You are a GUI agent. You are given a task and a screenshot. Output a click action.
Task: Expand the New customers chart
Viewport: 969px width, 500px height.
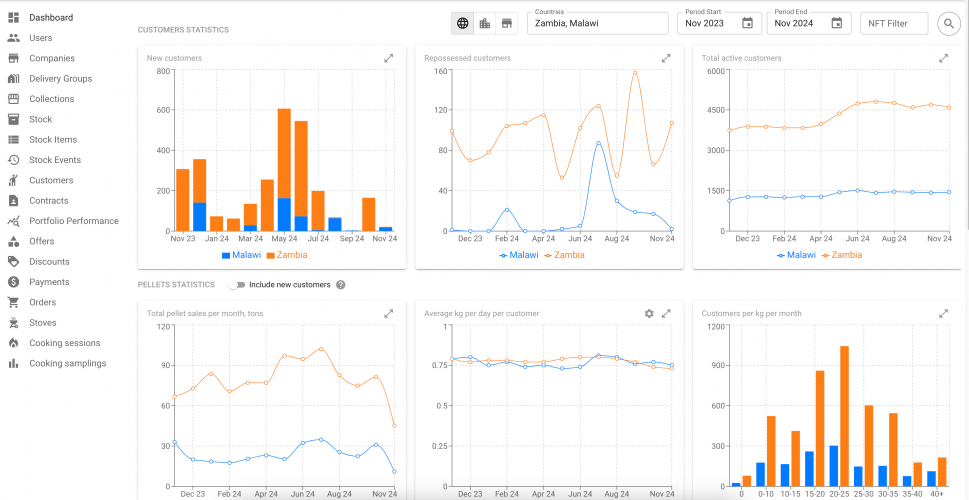(389, 58)
